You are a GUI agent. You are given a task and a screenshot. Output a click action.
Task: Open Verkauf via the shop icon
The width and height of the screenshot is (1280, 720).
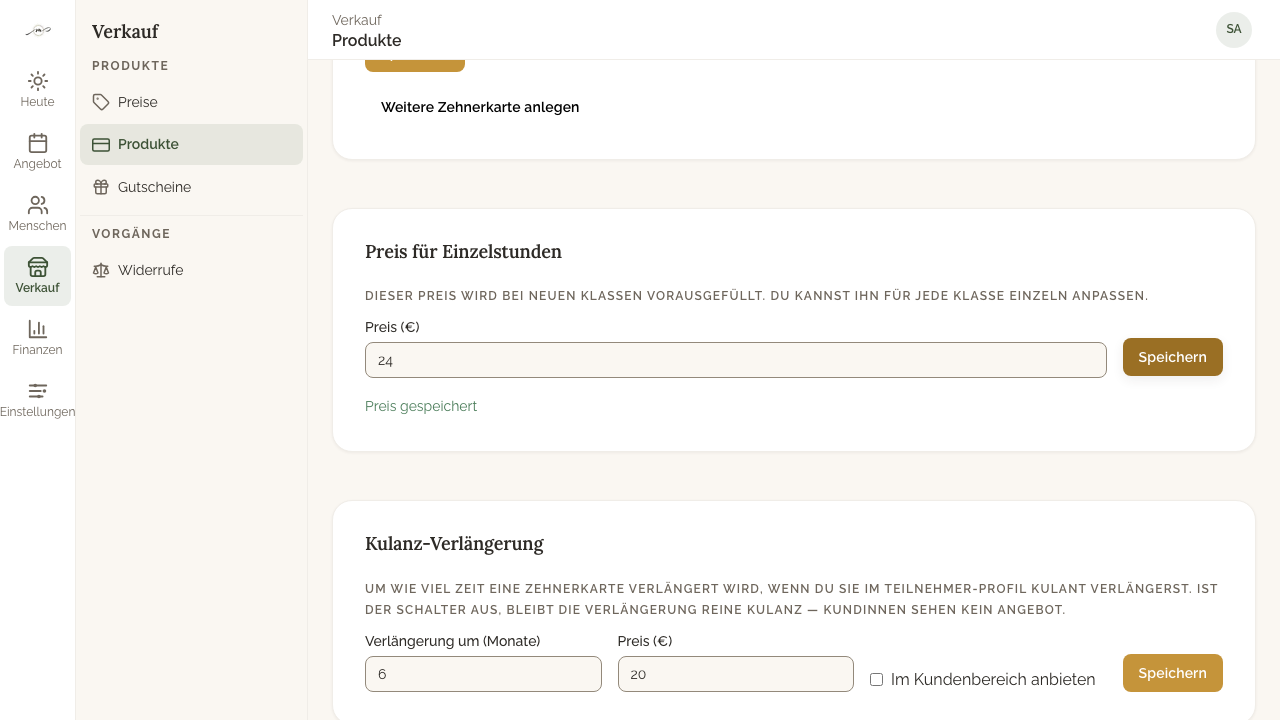point(38,267)
